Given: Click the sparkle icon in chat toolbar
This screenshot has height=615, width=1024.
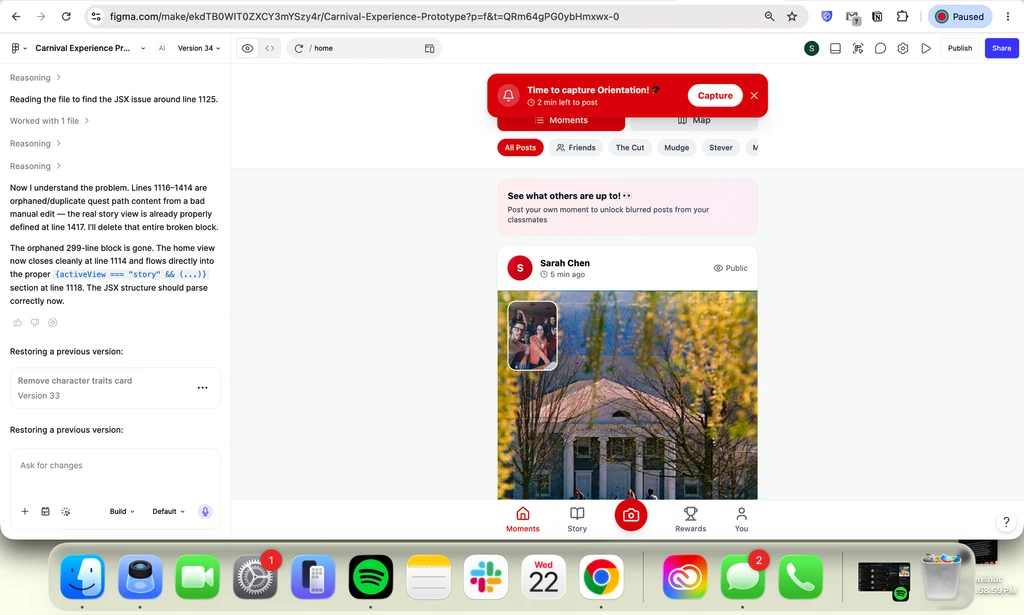Looking at the screenshot, I should click(66, 512).
